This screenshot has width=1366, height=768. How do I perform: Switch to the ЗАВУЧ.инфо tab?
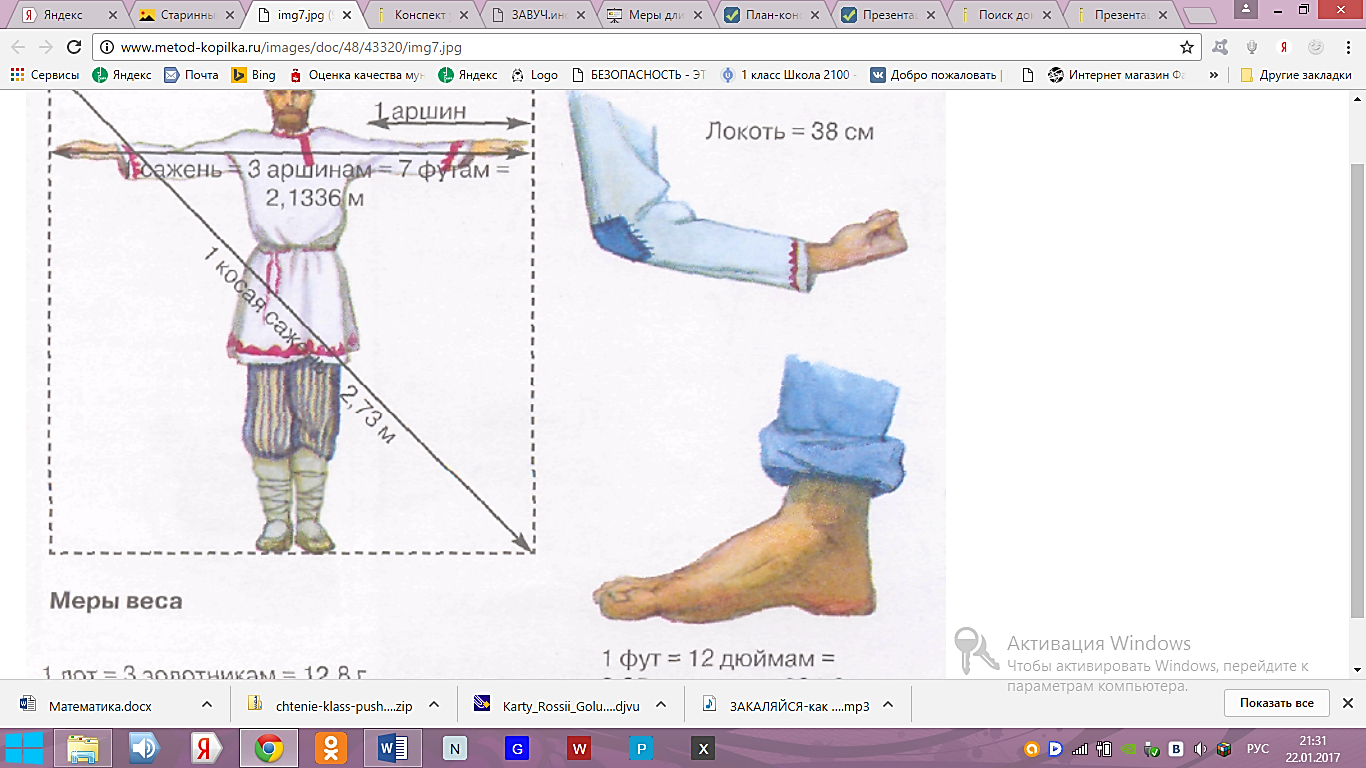(542, 15)
